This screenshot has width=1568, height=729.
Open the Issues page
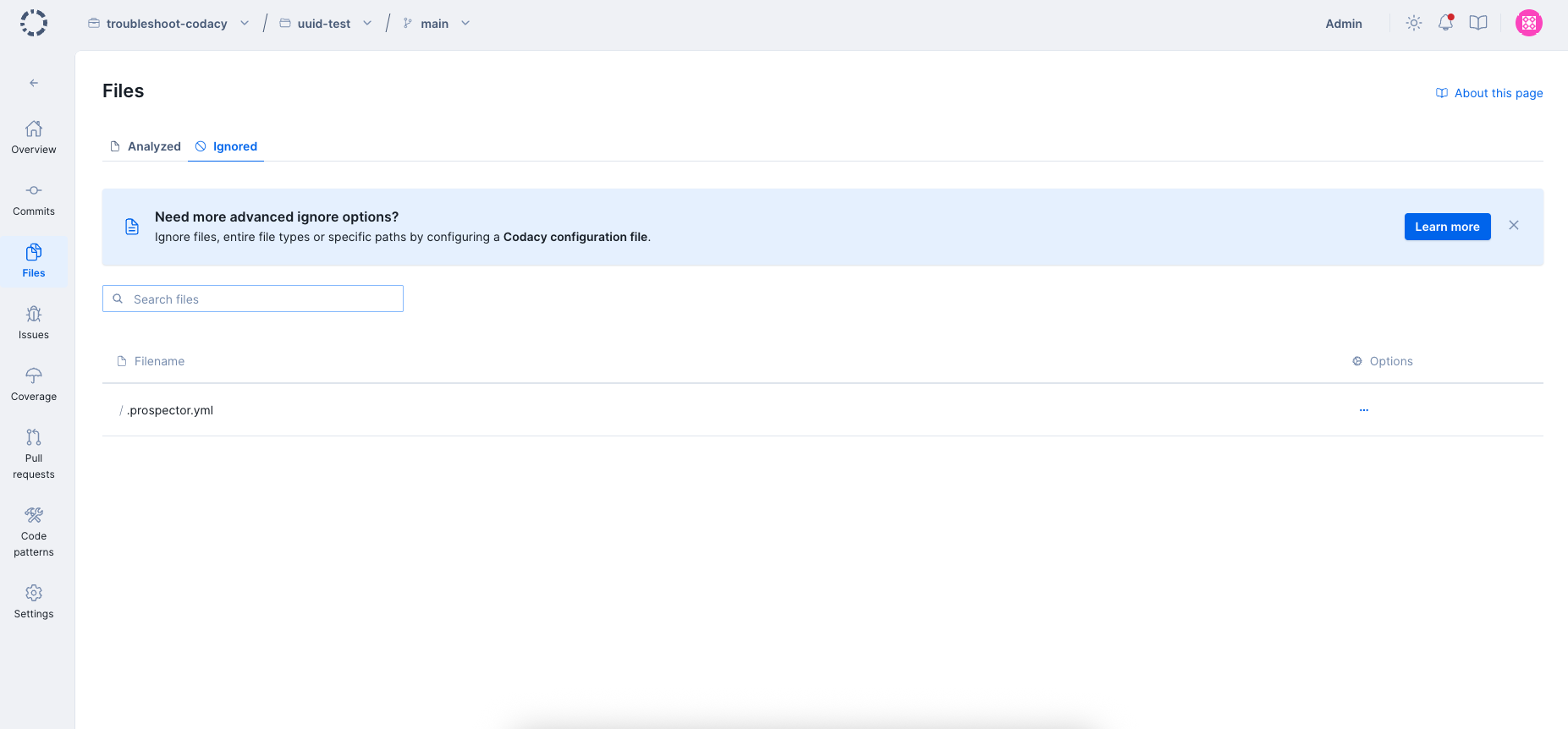coord(34,323)
